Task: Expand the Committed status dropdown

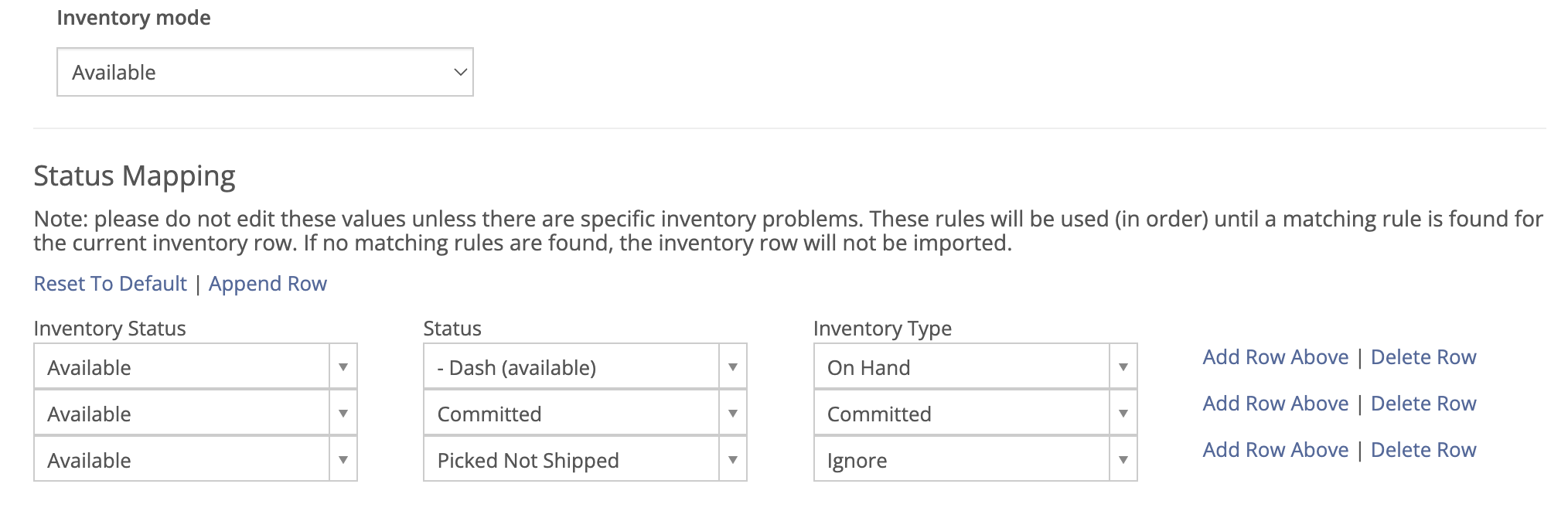Action: [732, 414]
